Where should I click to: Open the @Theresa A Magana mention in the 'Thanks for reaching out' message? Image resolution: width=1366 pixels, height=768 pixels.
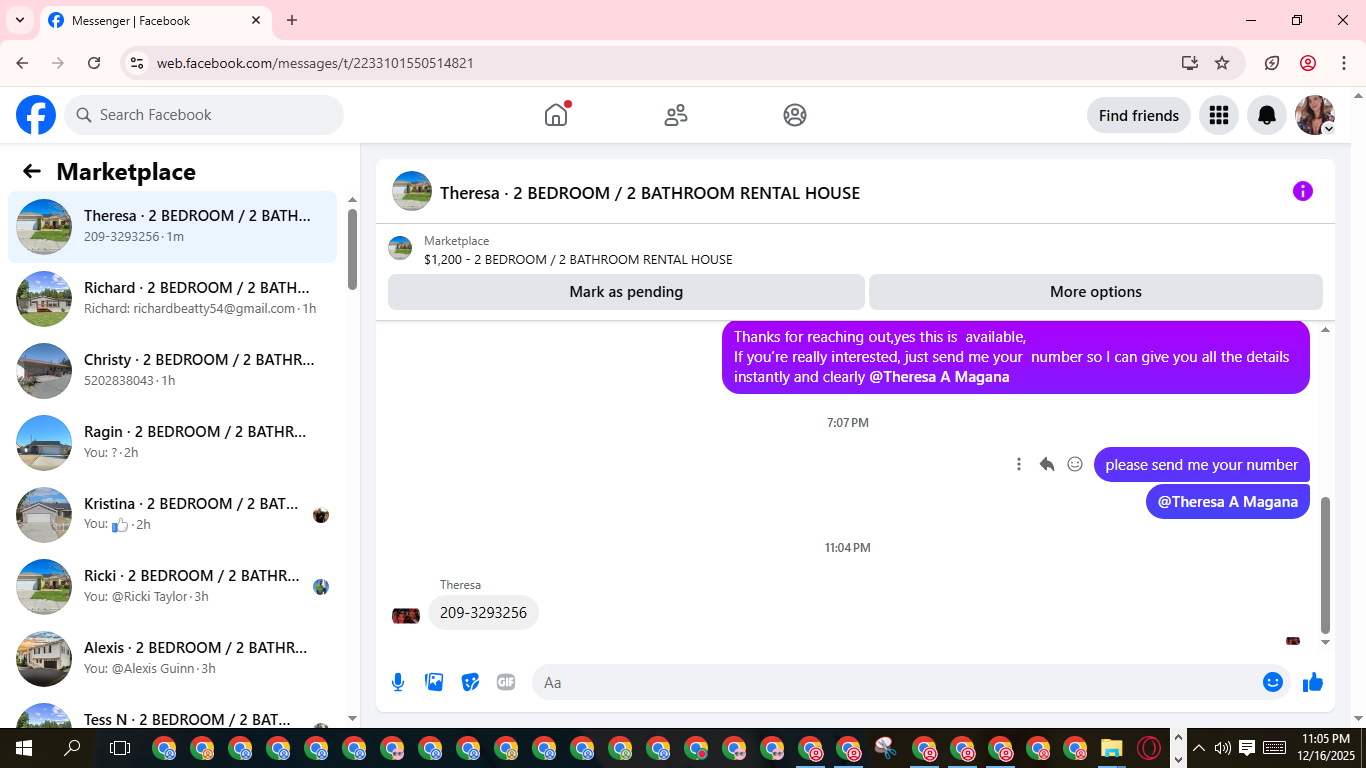939,377
